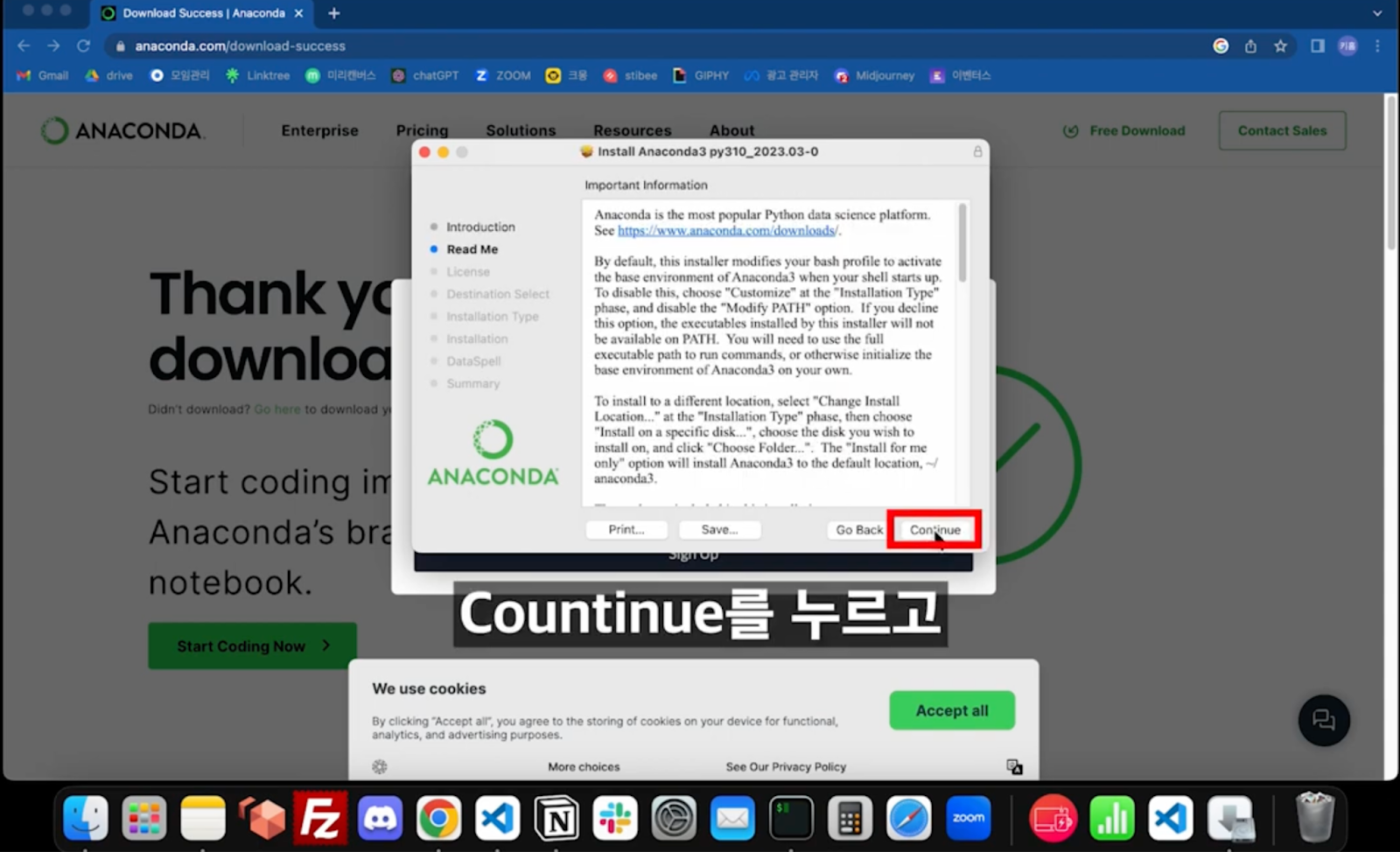Viewport: 1400px width, 852px height.
Task: Open the Pricing menu item
Action: coord(422,130)
